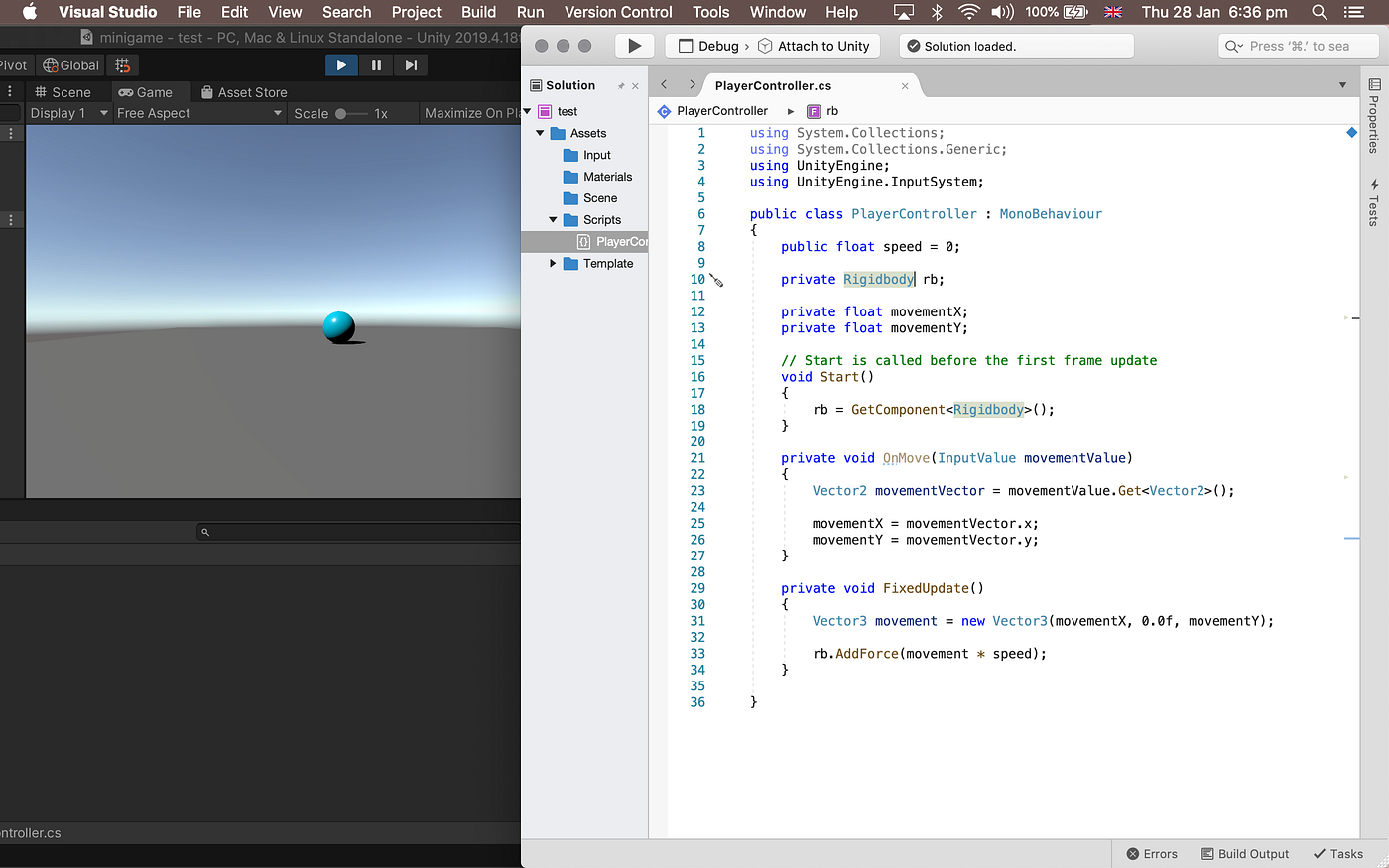Image resolution: width=1389 pixels, height=868 pixels.
Task: Select the Materials folder in Solution
Action: click(597, 177)
